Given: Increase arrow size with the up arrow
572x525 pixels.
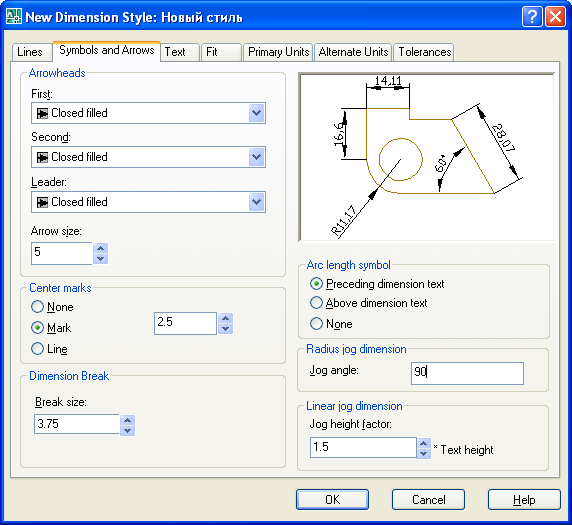Looking at the screenshot, I should click(x=100, y=248).
